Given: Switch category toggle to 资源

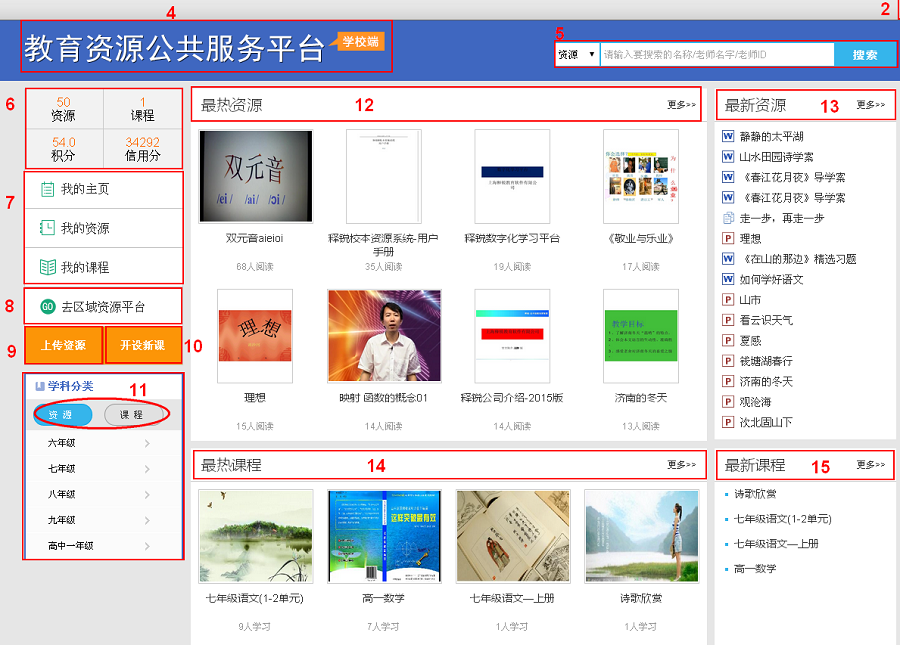Looking at the screenshot, I should (62, 414).
